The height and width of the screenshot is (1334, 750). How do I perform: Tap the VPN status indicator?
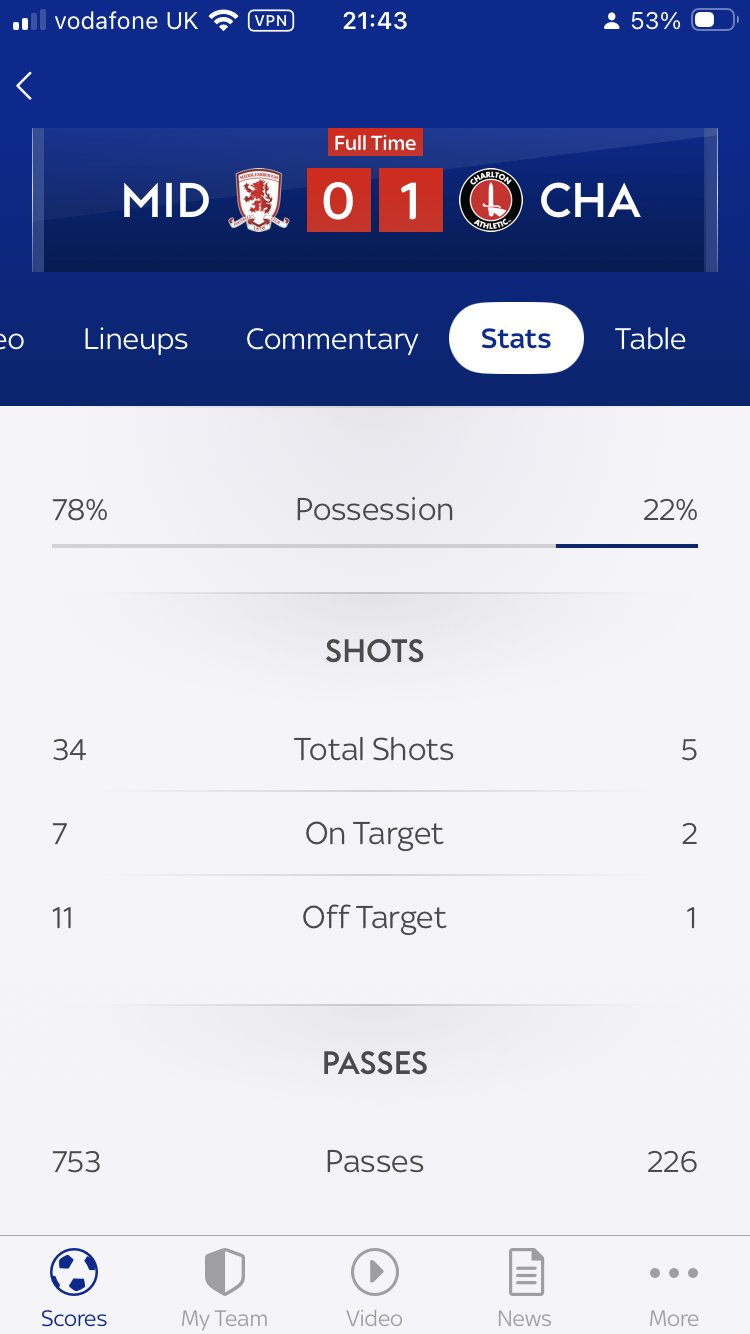point(270,21)
